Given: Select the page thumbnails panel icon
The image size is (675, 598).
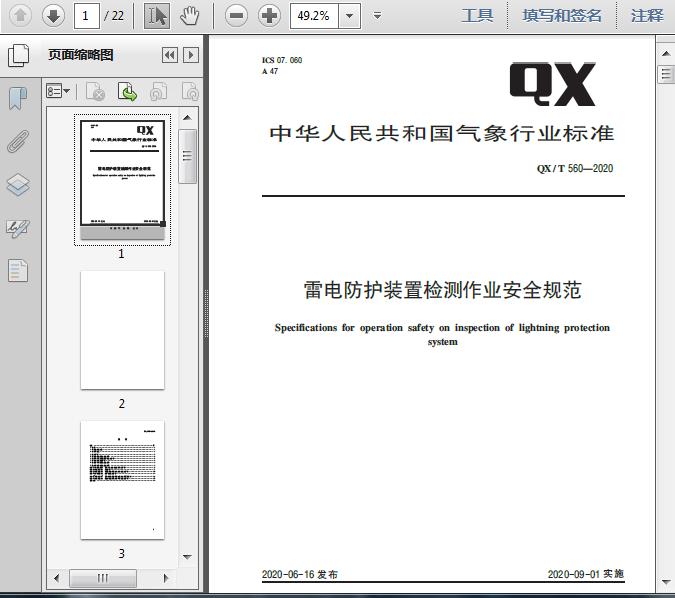Looking at the screenshot, I should pos(19,55).
